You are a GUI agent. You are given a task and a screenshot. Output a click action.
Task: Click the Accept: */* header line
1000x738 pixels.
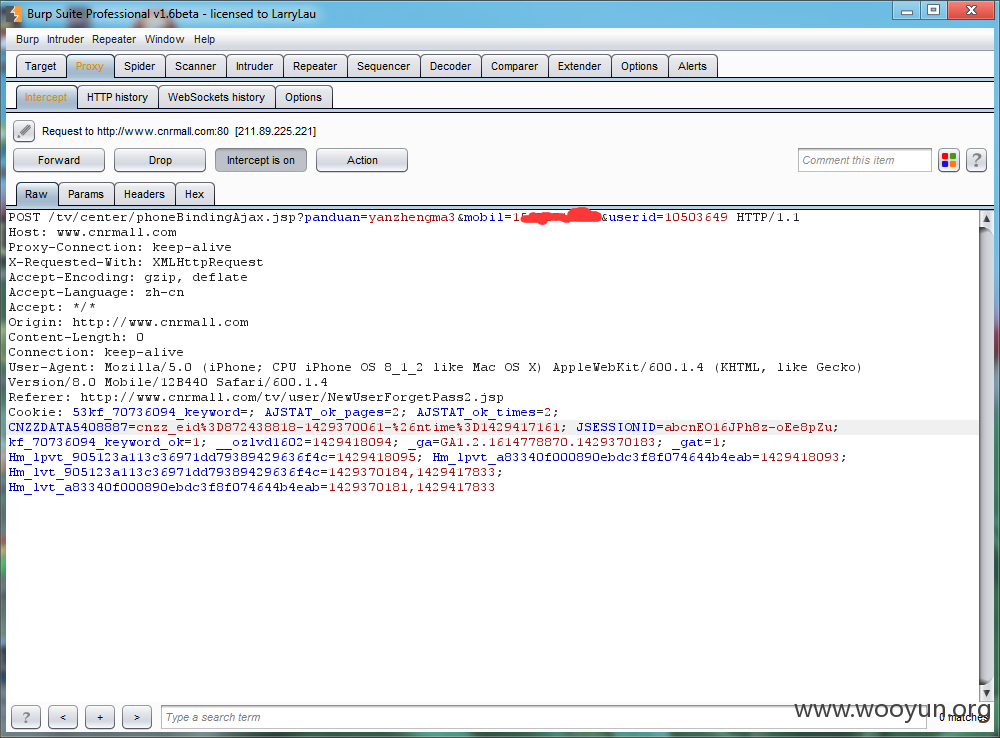pos(52,307)
